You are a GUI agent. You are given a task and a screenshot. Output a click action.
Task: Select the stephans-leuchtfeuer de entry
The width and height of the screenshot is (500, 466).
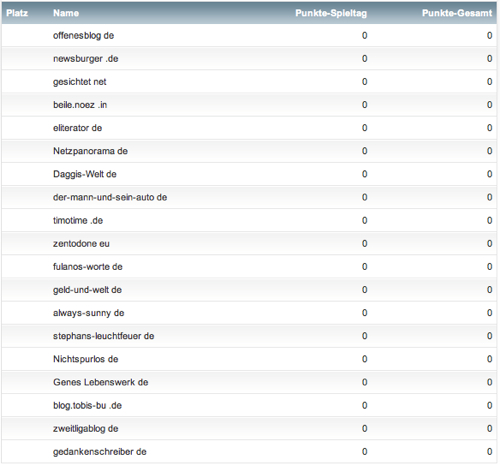[103, 336]
